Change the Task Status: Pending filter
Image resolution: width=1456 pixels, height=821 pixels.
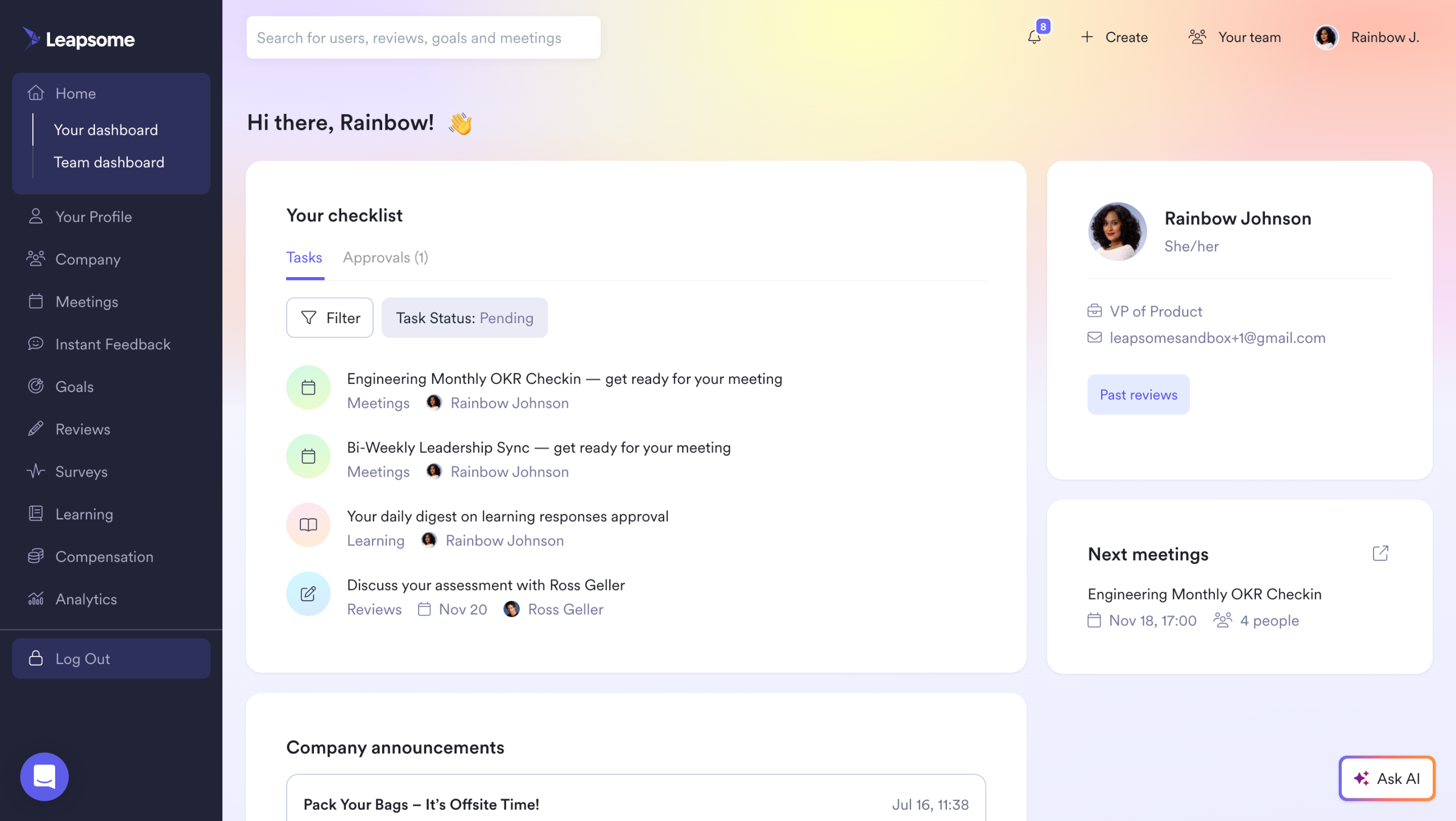[465, 317]
